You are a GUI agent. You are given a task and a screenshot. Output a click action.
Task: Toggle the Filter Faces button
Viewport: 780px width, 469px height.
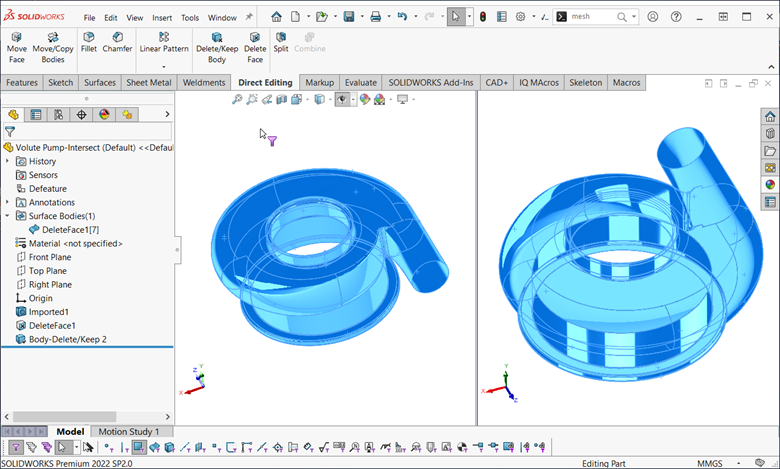coord(139,447)
